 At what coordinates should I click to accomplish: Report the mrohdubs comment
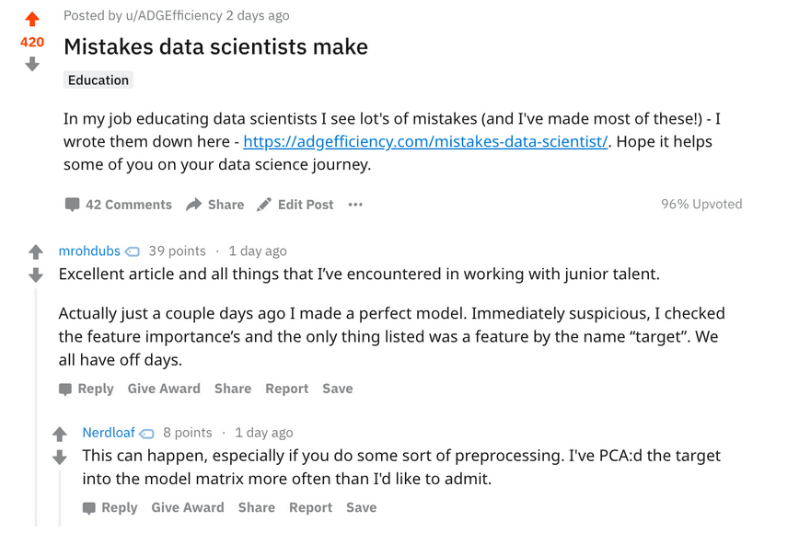(x=287, y=389)
